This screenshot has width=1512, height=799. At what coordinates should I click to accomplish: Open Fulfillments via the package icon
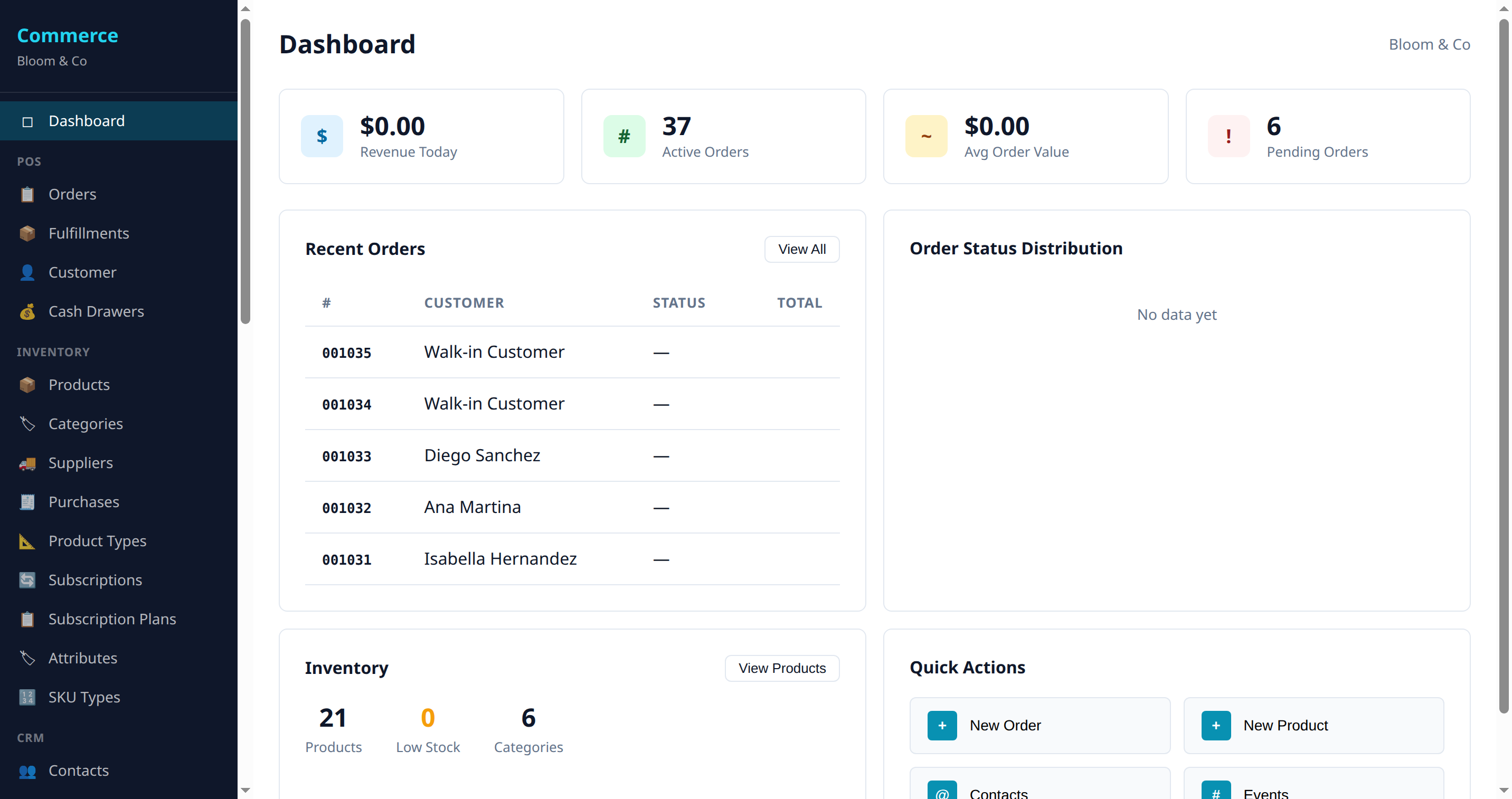pyautogui.click(x=27, y=233)
